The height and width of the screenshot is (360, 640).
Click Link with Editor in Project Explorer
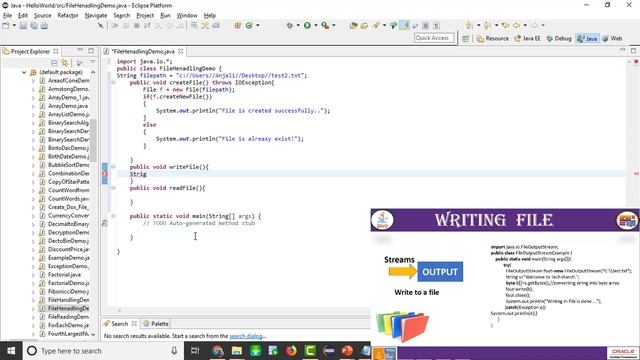pyautogui.click(x=65, y=62)
